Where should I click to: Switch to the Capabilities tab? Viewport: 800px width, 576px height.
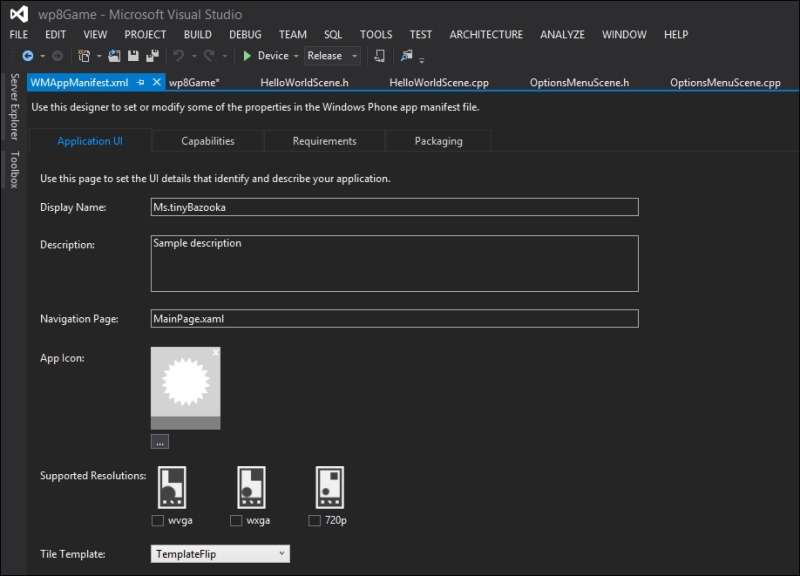click(208, 141)
